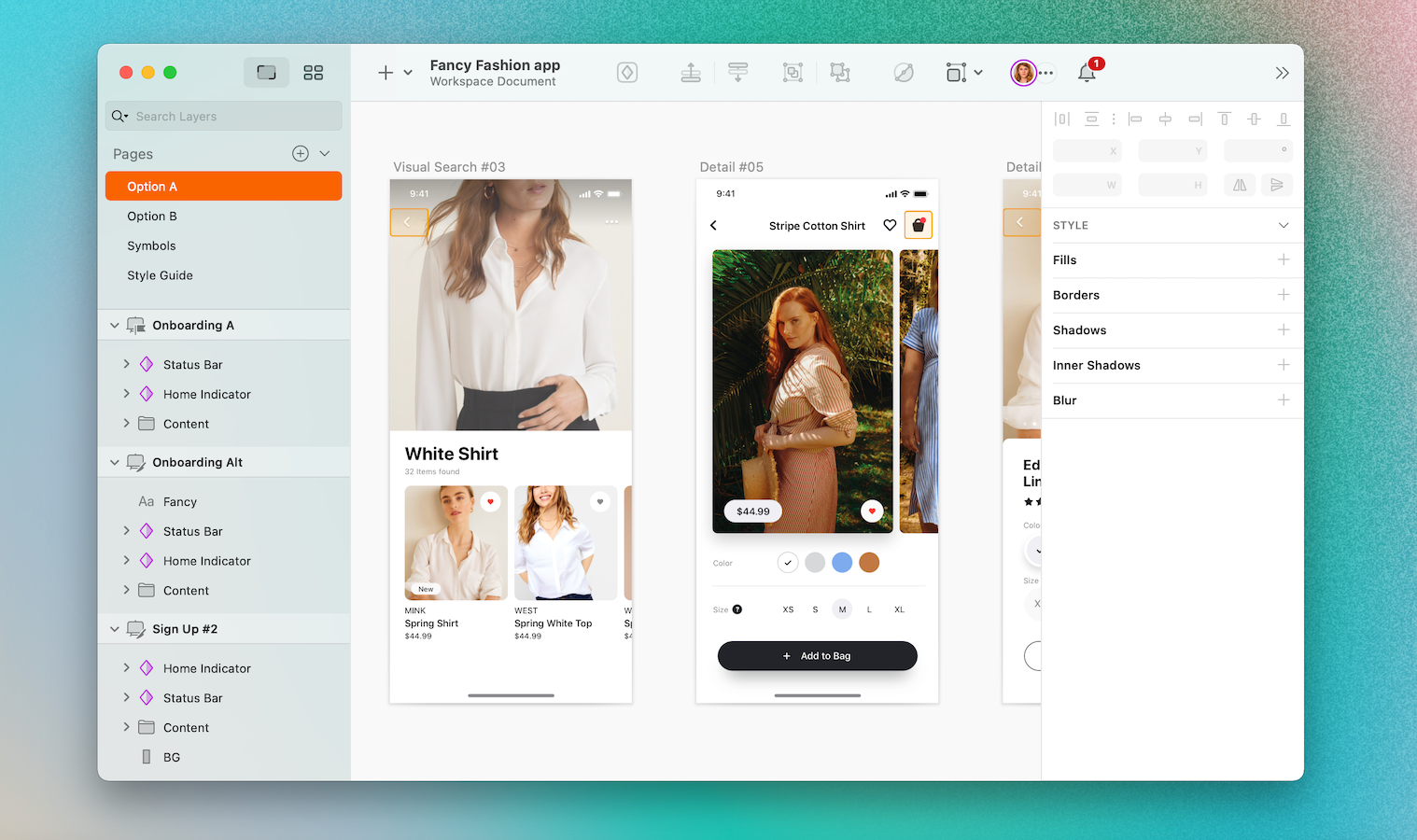Switch the canvas layout to grid view
This screenshot has width=1417, height=840.
[313, 72]
